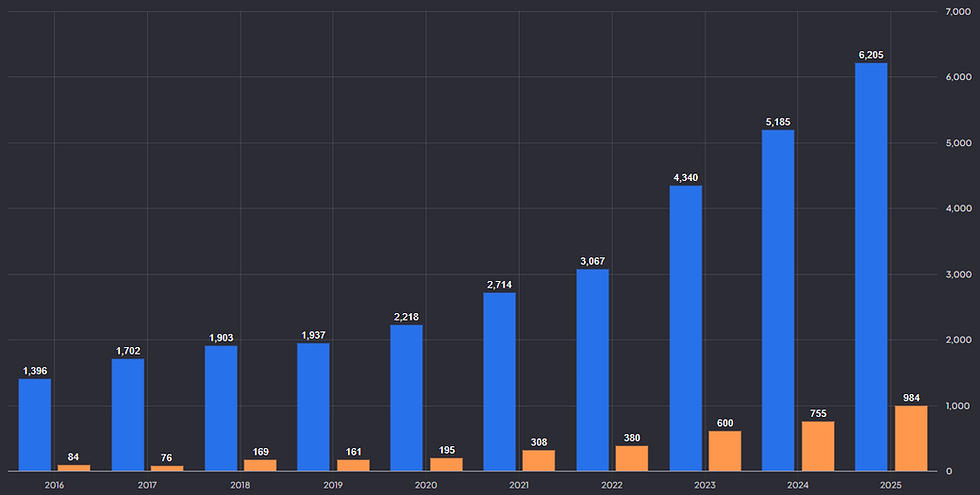
Task: Click the blue 2020 bar labeled 2,218
Action: (x=406, y=398)
